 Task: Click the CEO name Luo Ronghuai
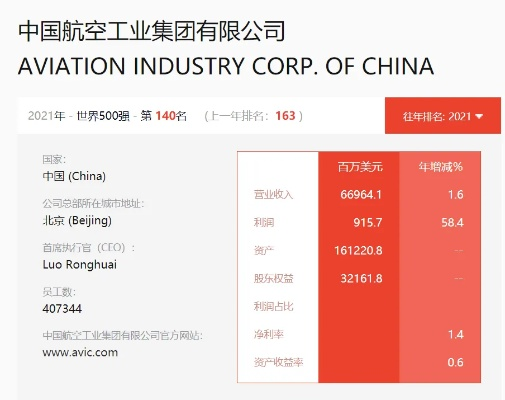click(80, 265)
